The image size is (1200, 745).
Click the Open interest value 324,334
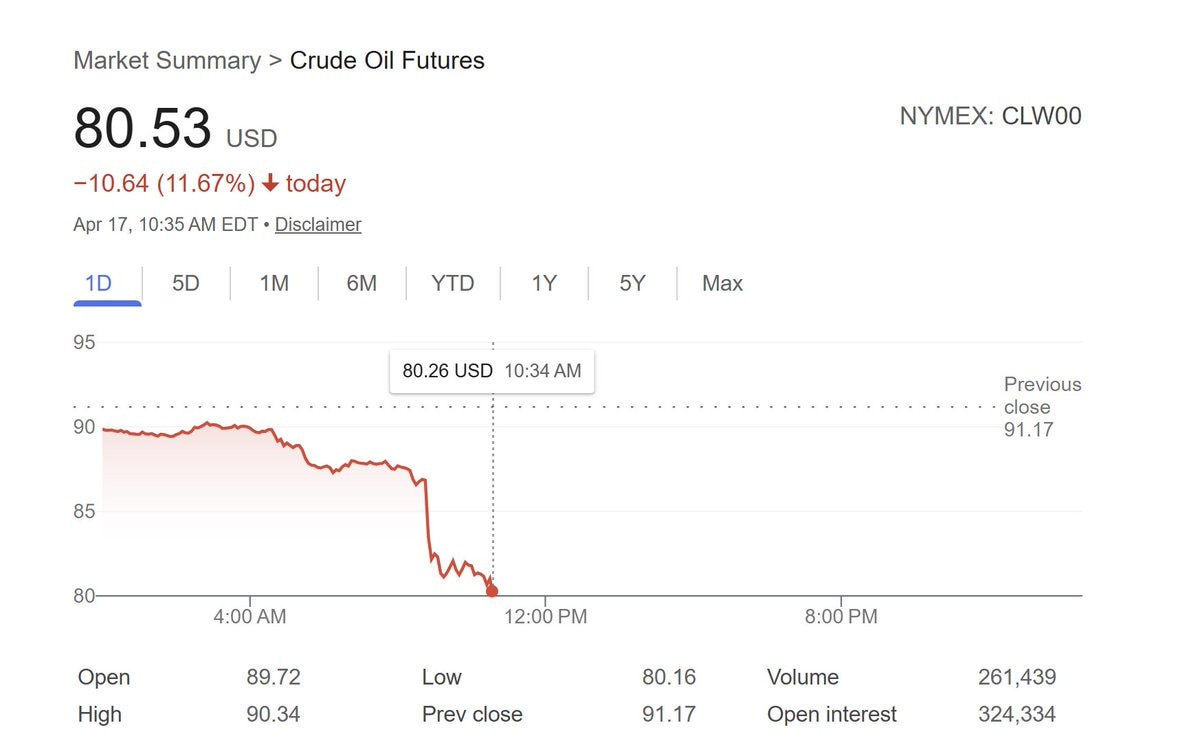pyautogui.click(x=1016, y=715)
